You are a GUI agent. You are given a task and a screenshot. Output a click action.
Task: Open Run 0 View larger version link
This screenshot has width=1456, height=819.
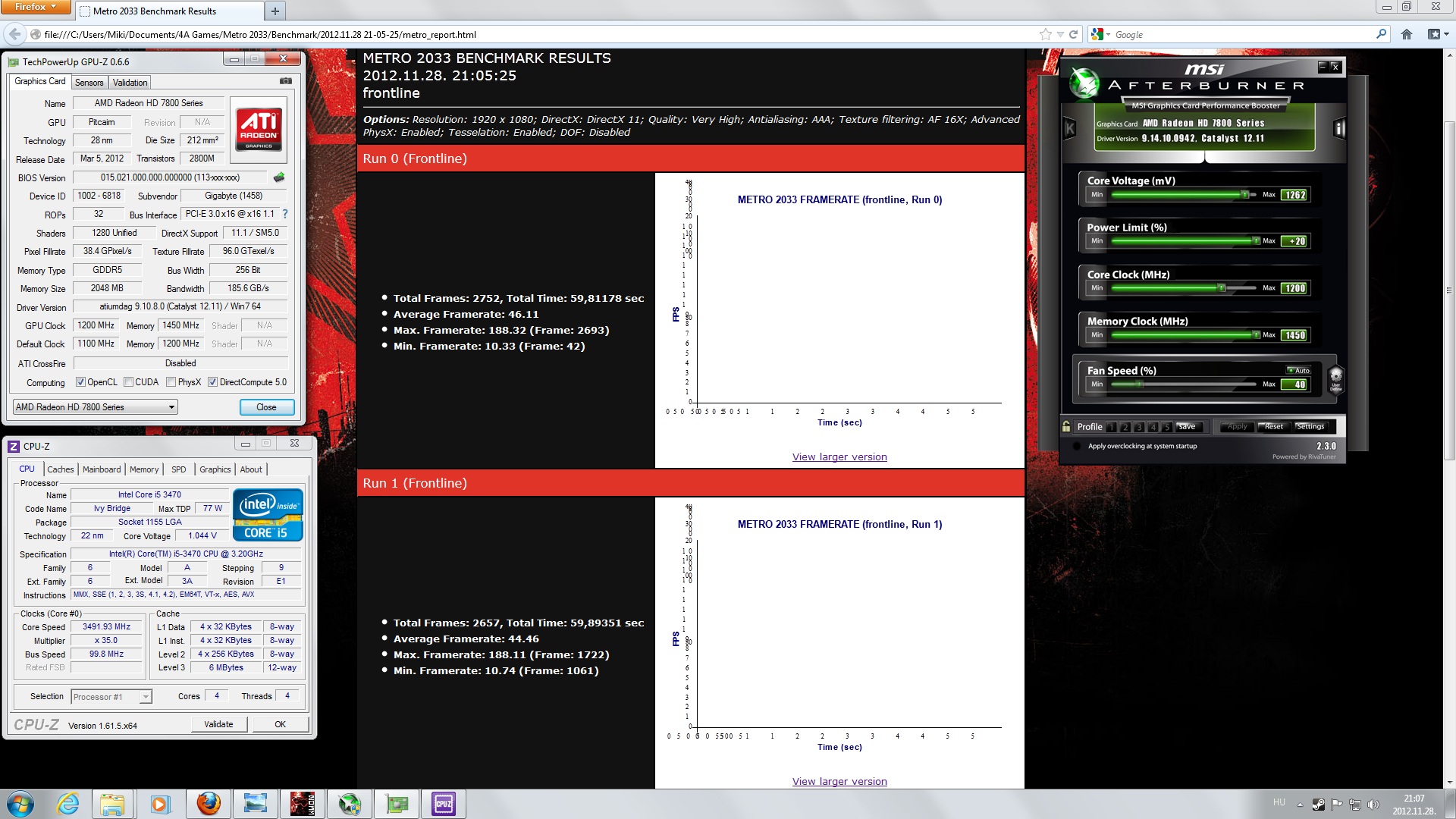(x=839, y=457)
